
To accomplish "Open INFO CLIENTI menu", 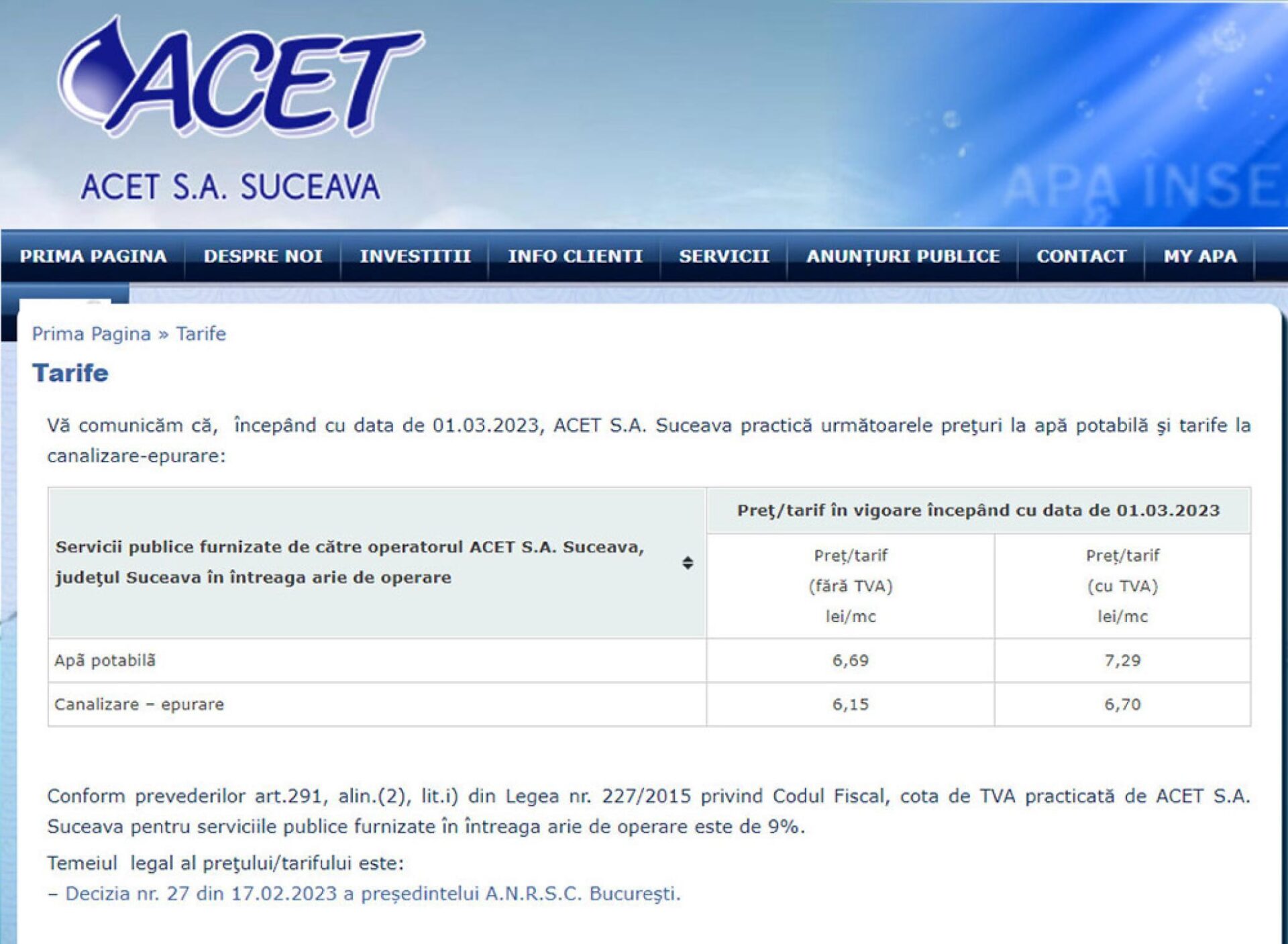I will tap(575, 256).
